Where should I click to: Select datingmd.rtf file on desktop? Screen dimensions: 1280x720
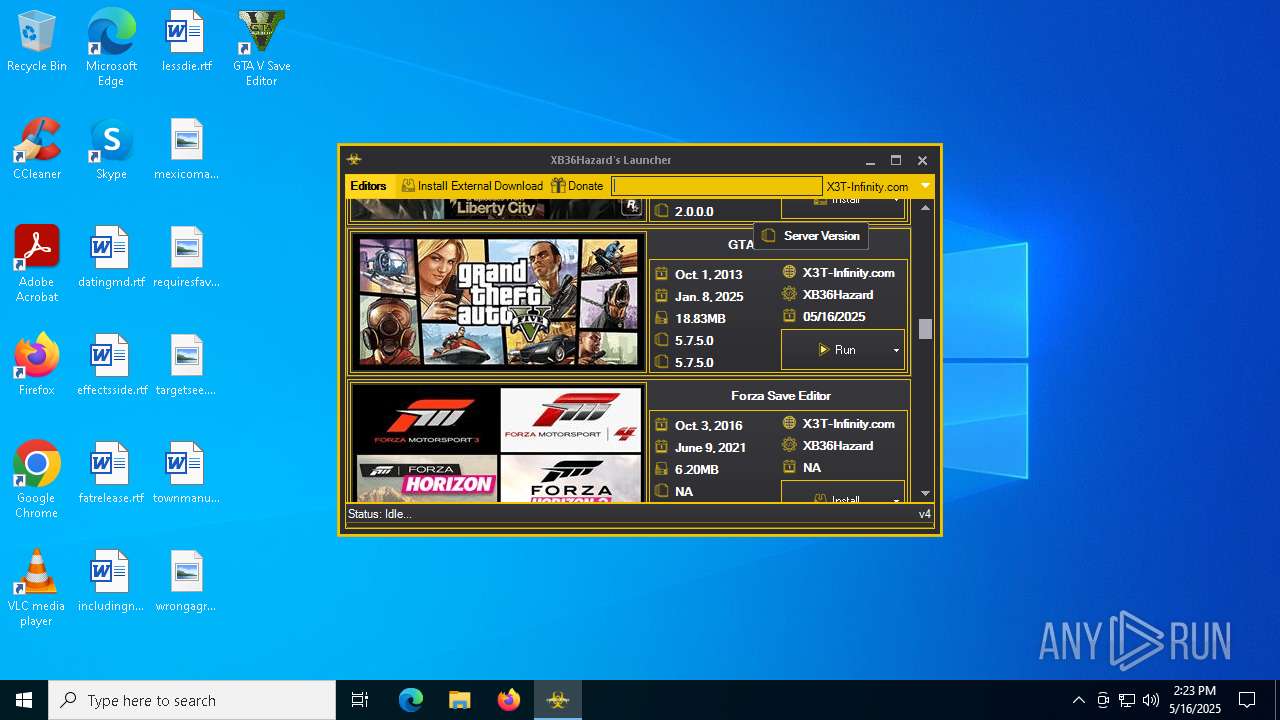(111, 257)
